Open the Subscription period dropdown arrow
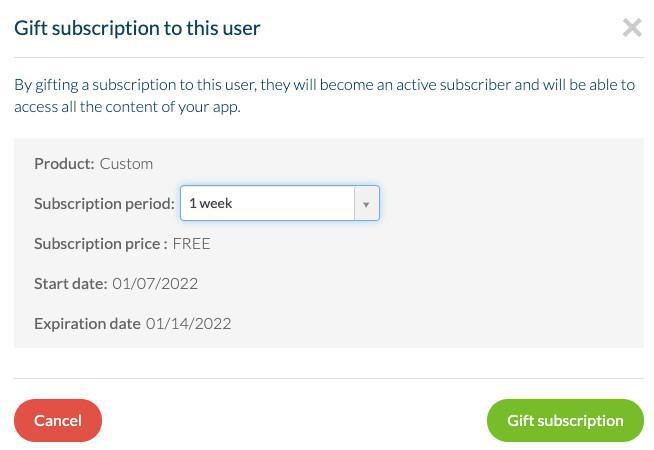 pyautogui.click(x=366, y=204)
